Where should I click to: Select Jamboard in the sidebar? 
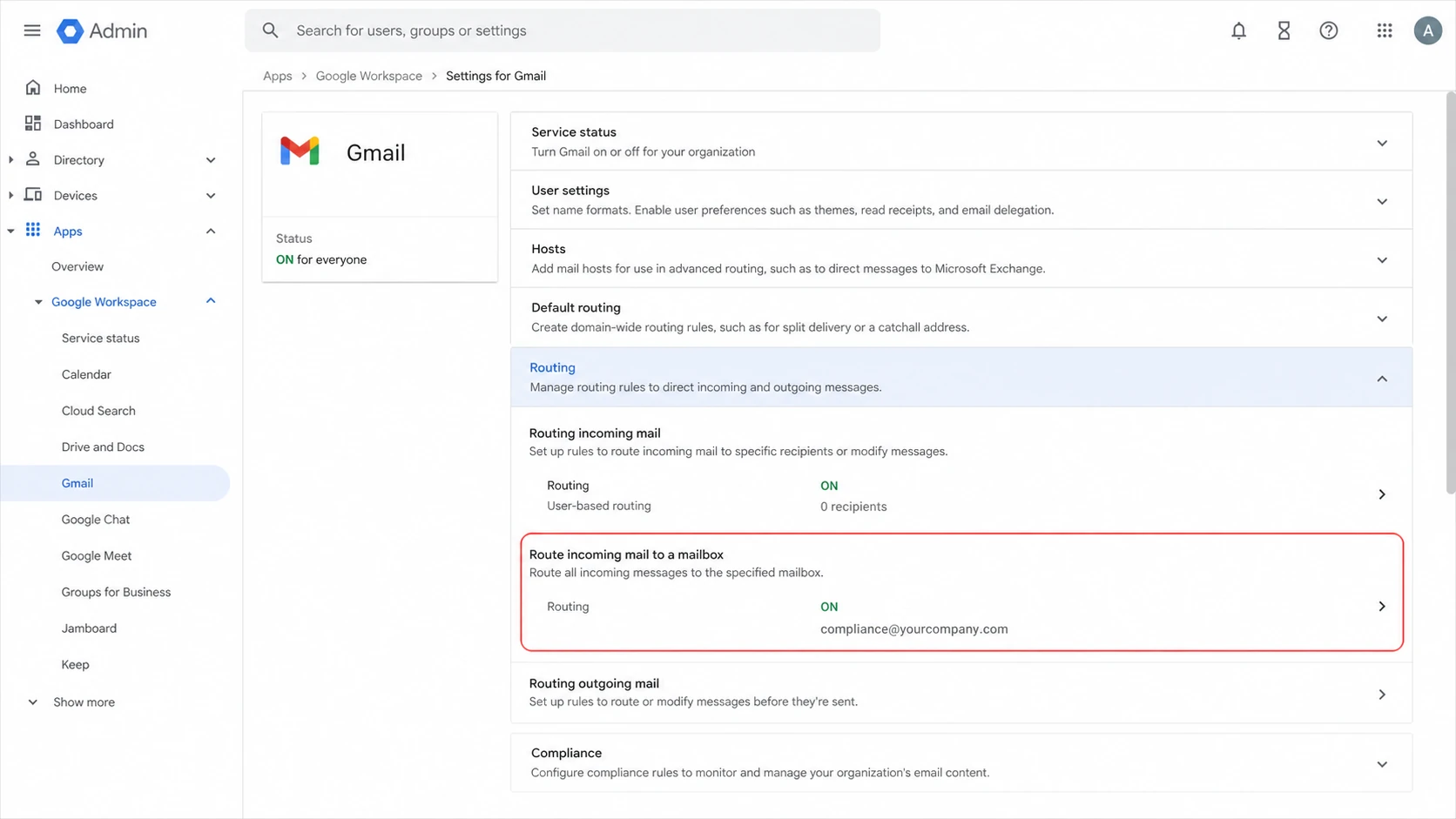click(89, 628)
